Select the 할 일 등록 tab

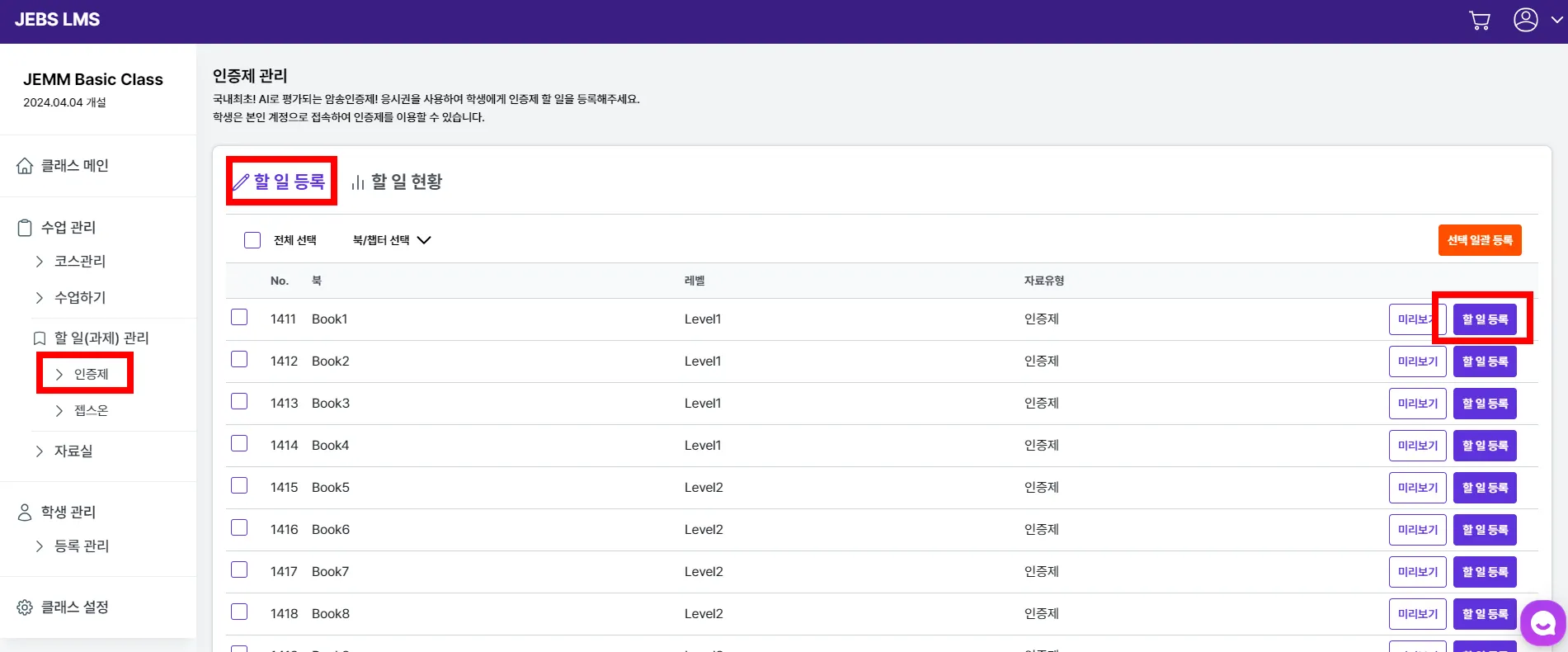point(280,182)
